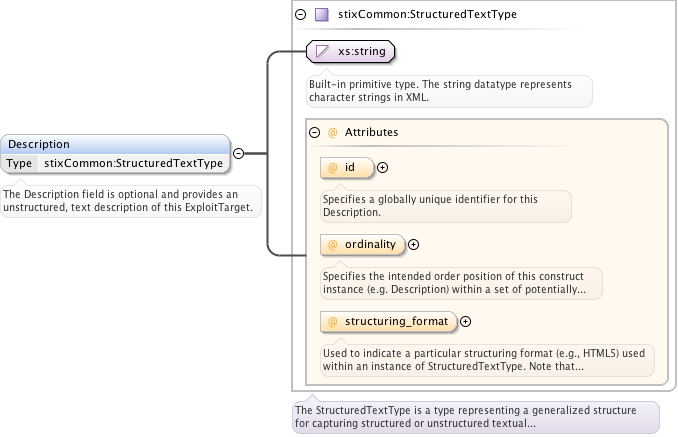The width and height of the screenshot is (678, 437).
Task: Click the purple StructuredTextType complex type icon
Action: tap(321, 15)
